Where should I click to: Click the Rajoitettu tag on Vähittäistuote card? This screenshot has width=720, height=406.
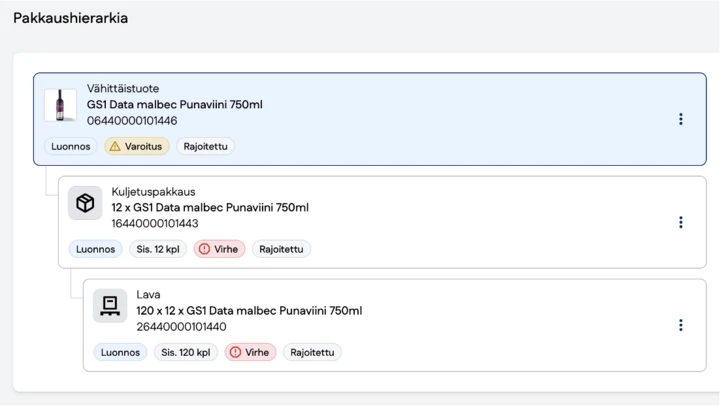pyautogui.click(x=205, y=147)
